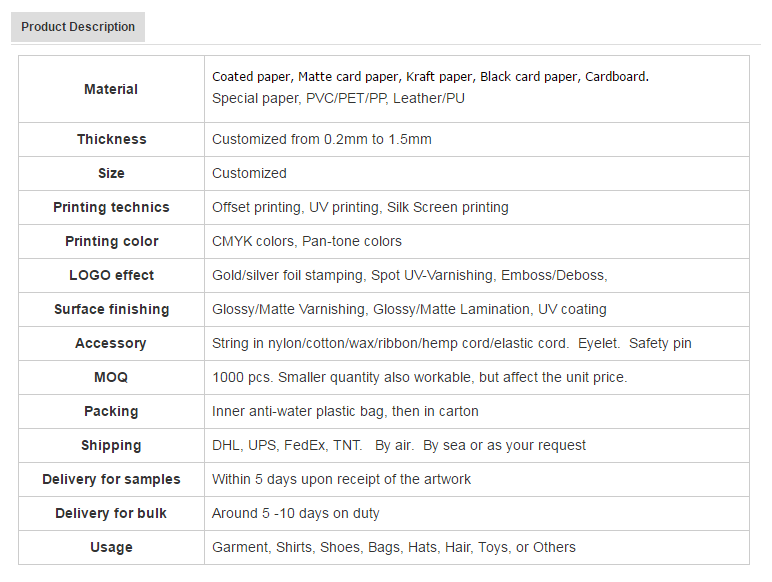The height and width of the screenshot is (582, 772).
Task: Select the Printing color label
Action: click(112, 241)
